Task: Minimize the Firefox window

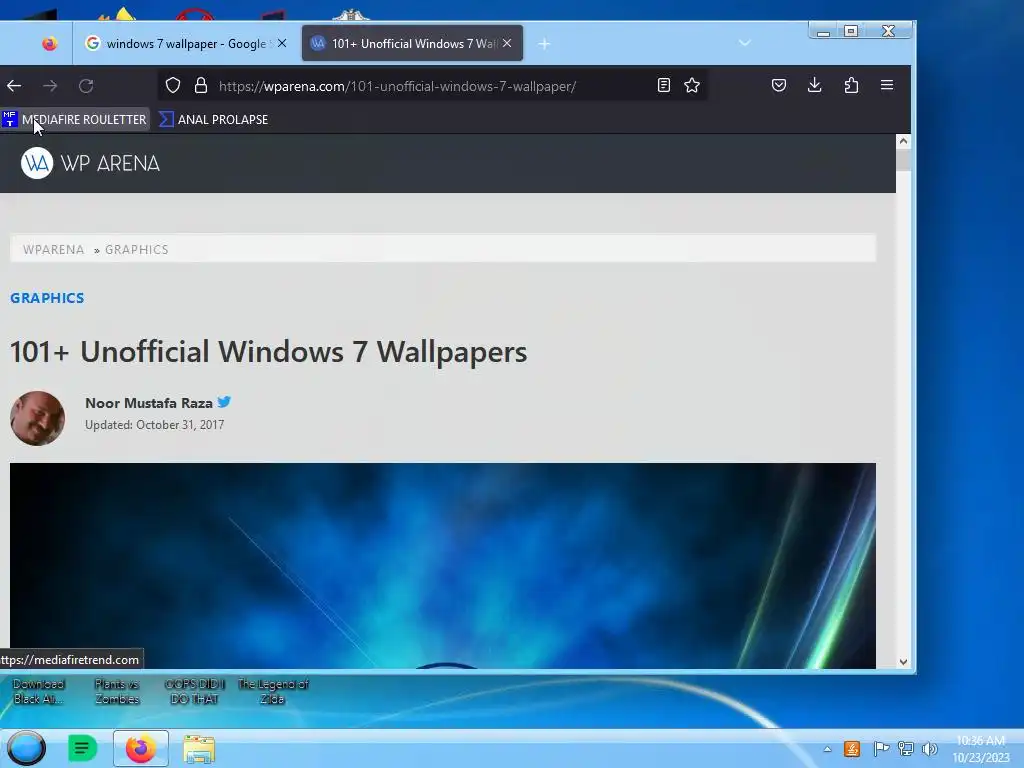Action: click(x=824, y=31)
